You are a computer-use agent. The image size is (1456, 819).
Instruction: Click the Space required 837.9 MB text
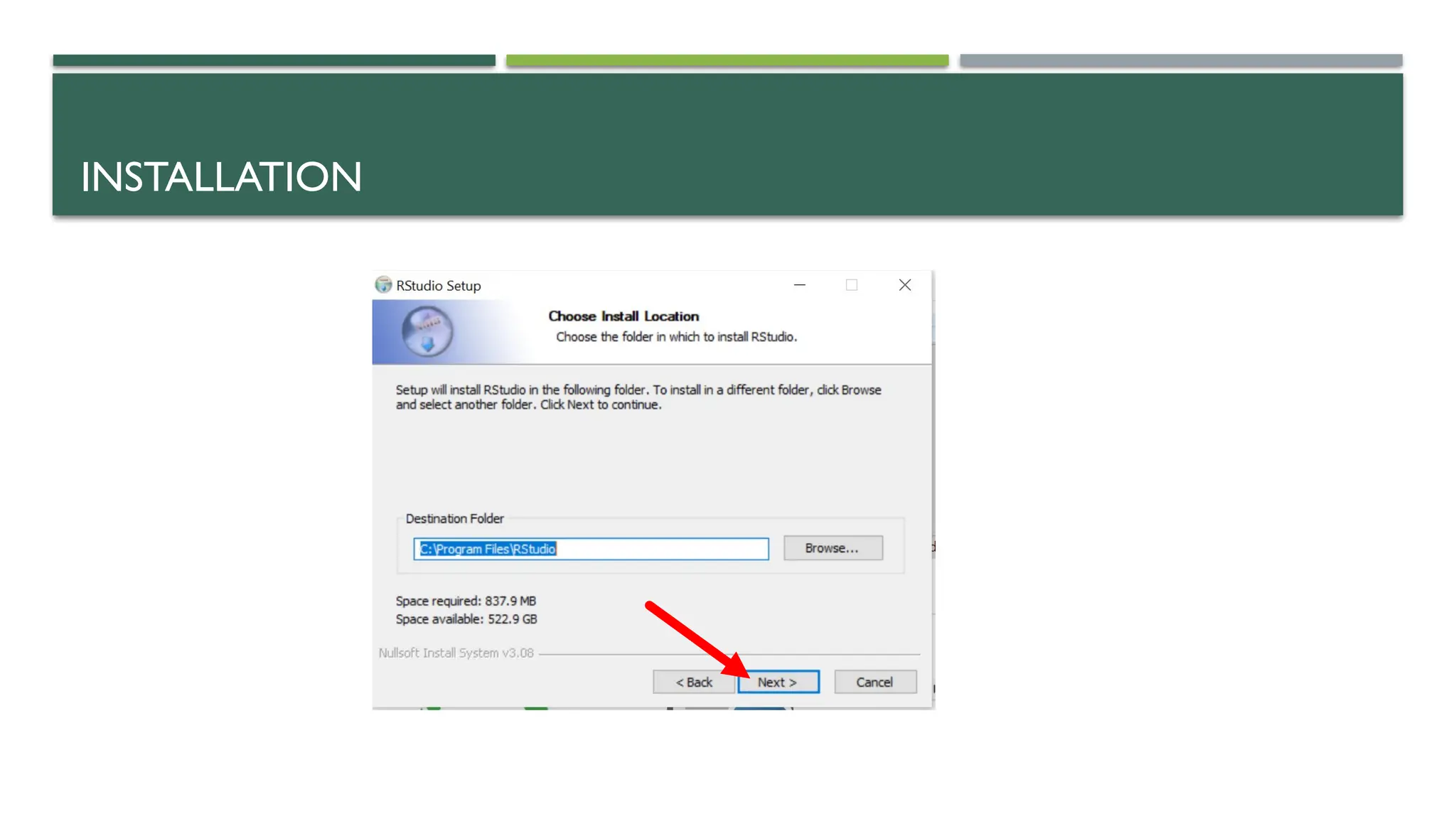[x=466, y=601]
